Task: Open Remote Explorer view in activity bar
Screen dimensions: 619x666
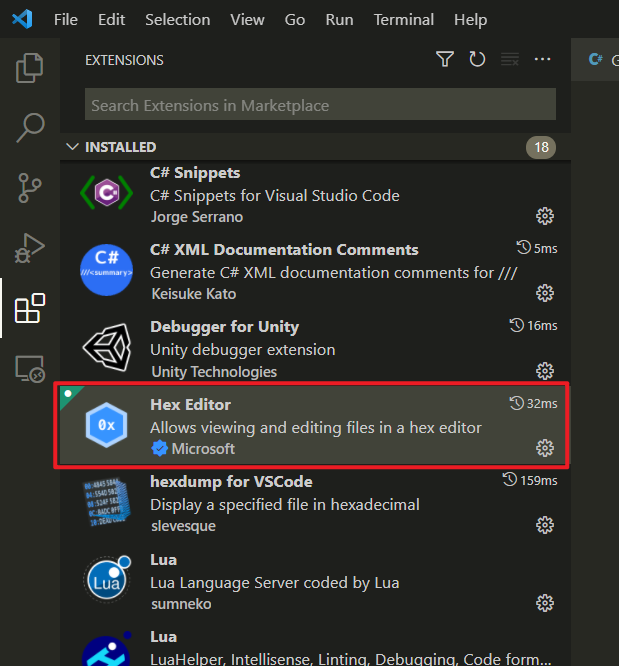Action: point(30,369)
